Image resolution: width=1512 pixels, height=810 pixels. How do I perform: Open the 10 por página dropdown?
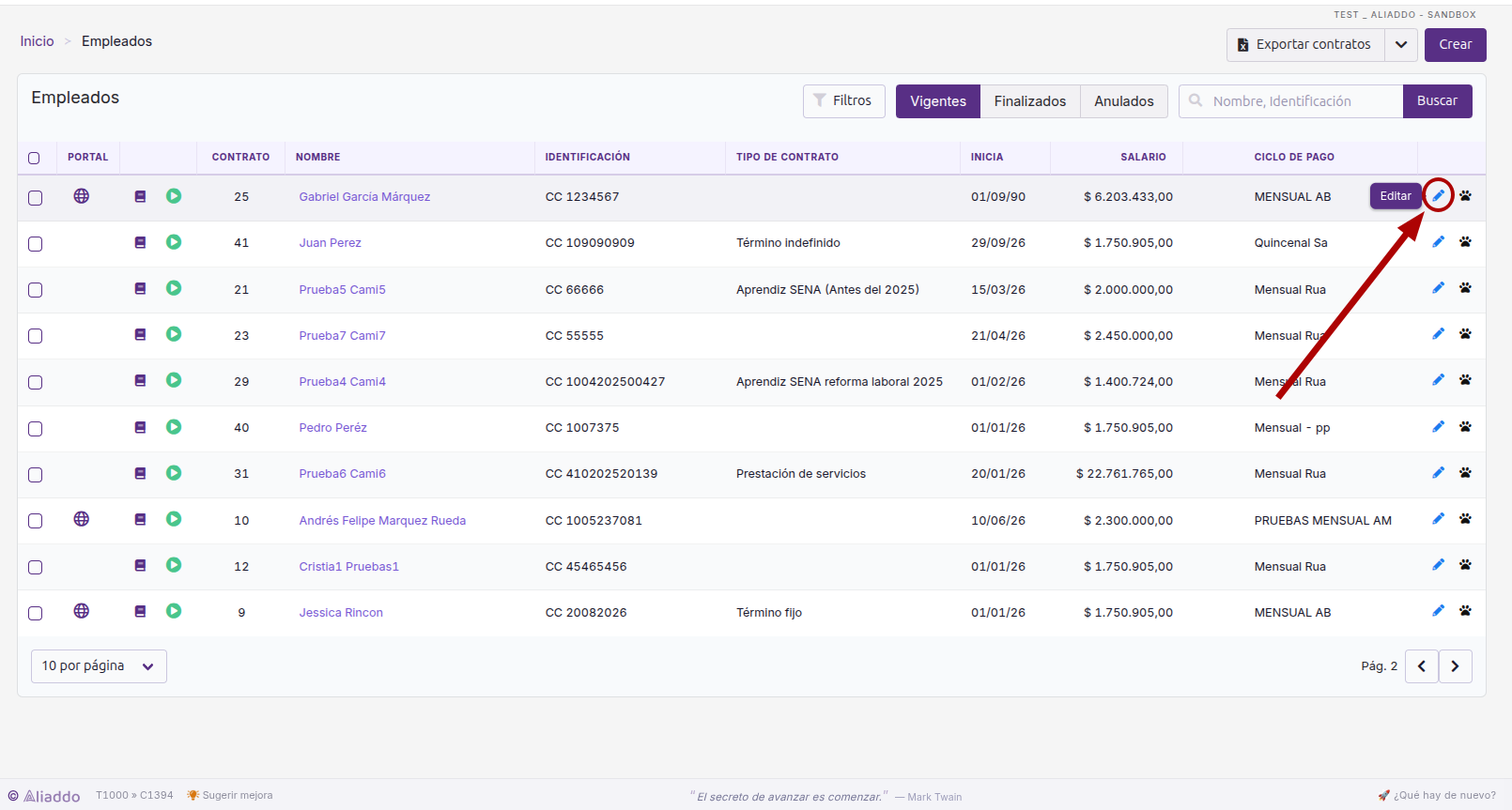click(x=99, y=666)
